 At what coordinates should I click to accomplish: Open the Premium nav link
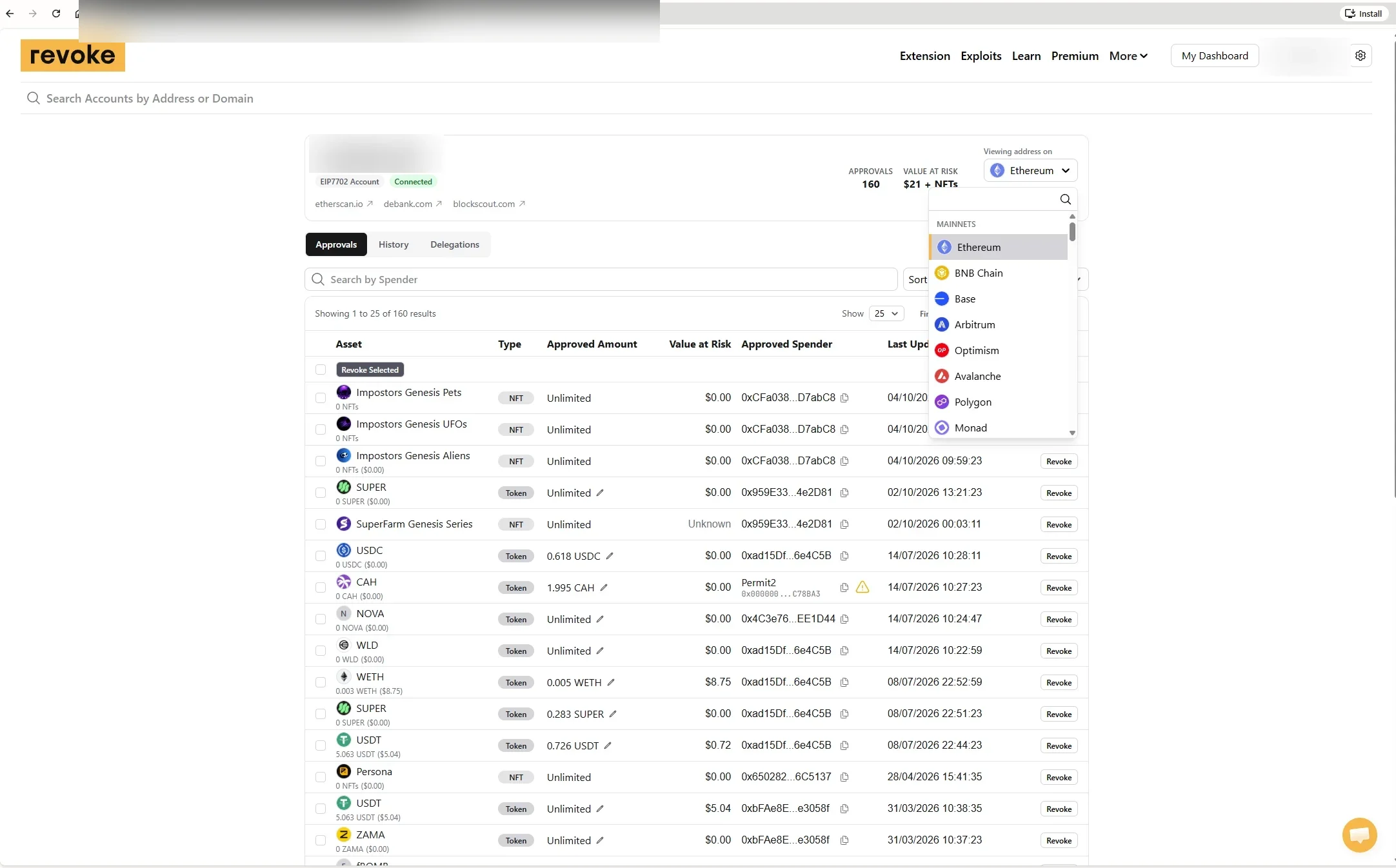(x=1075, y=56)
